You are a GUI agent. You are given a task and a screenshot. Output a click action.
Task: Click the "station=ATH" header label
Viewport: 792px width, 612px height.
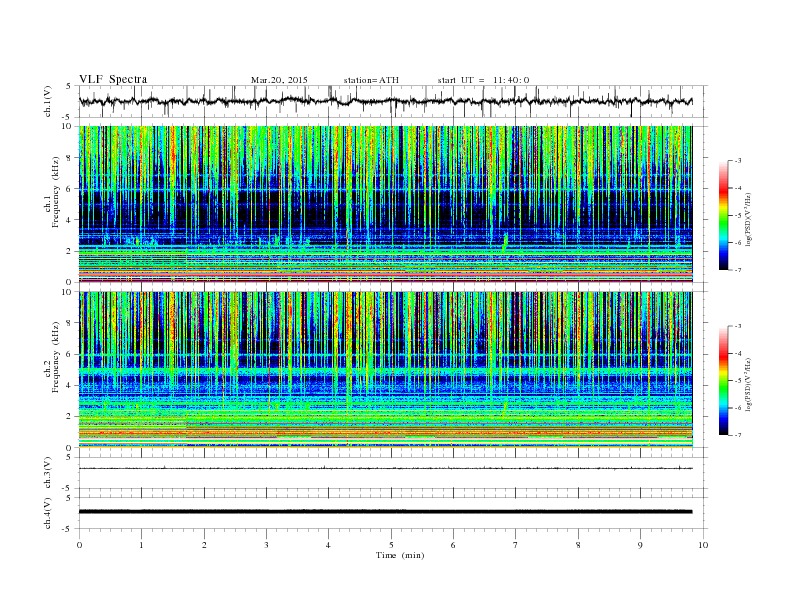371,80
